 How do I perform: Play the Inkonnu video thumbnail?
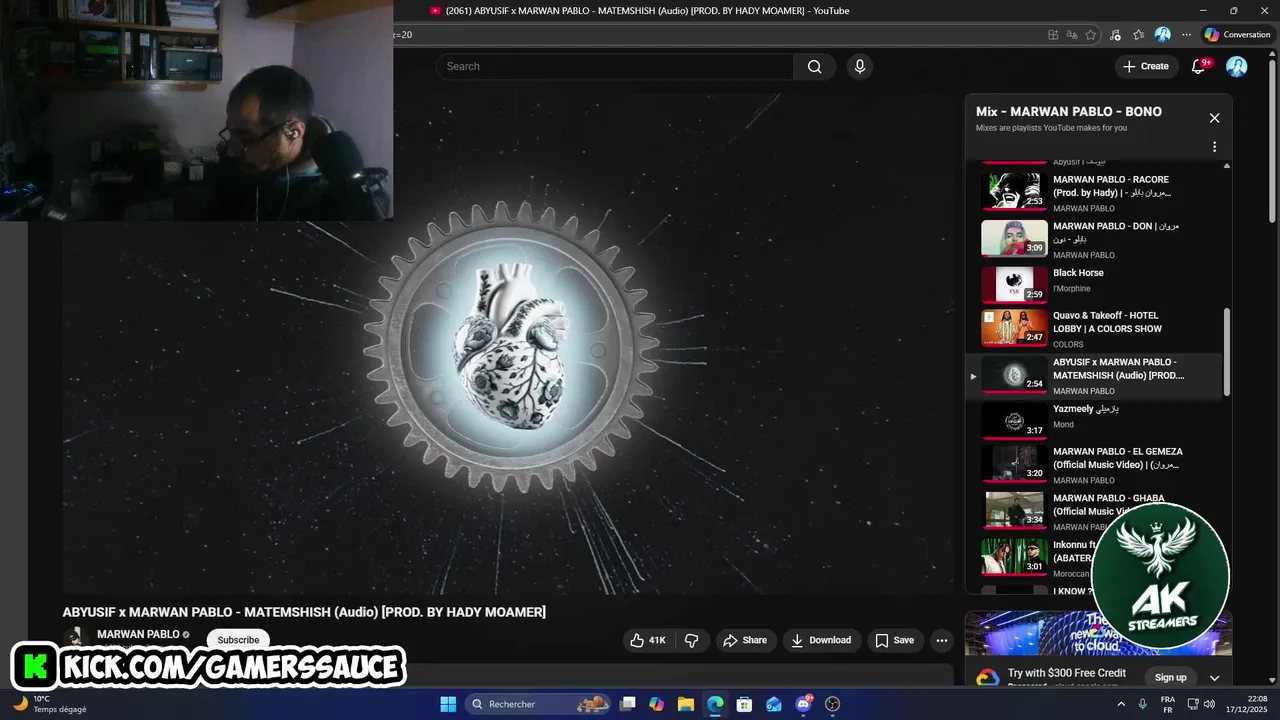point(1014,557)
